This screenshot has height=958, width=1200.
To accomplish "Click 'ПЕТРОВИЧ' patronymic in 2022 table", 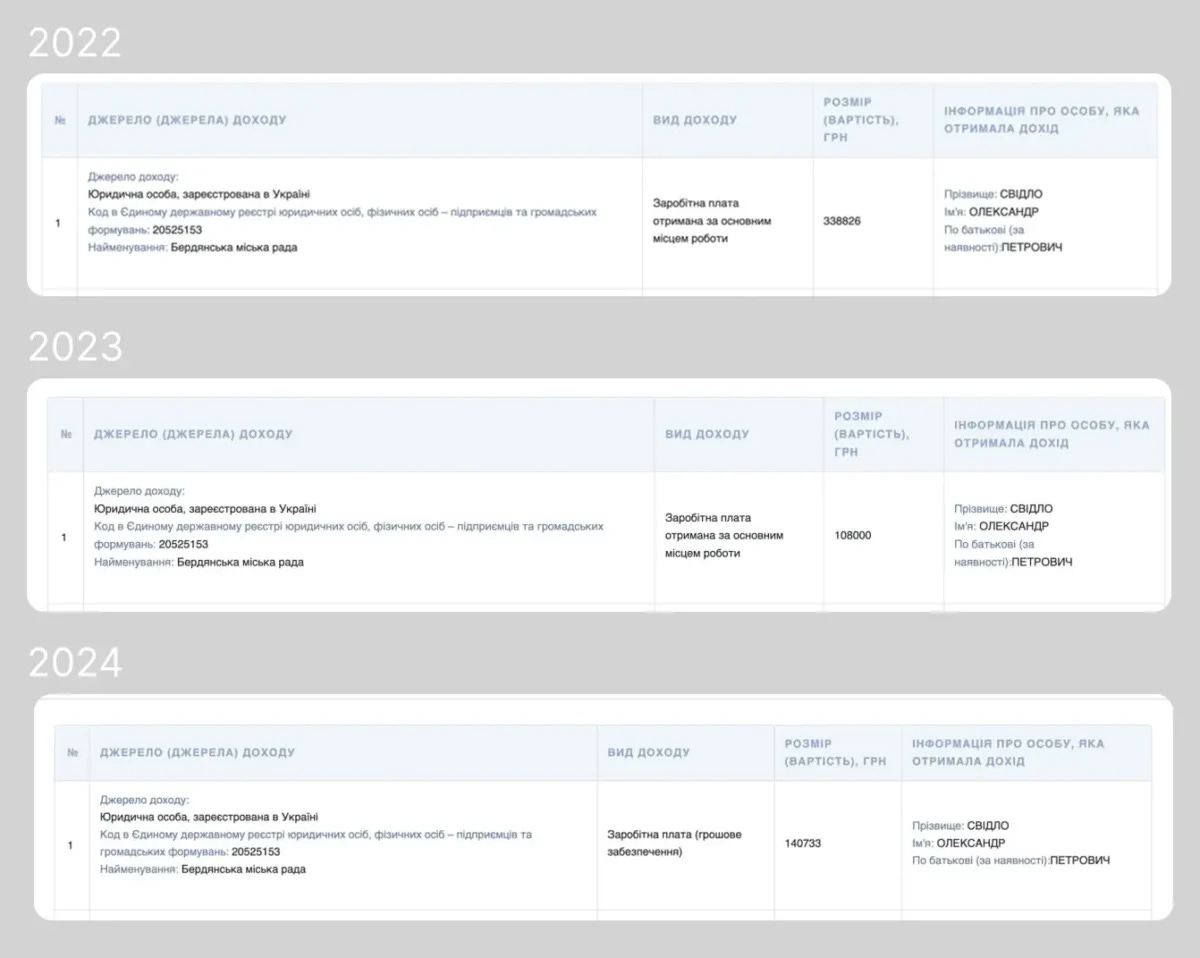I will click(1032, 247).
